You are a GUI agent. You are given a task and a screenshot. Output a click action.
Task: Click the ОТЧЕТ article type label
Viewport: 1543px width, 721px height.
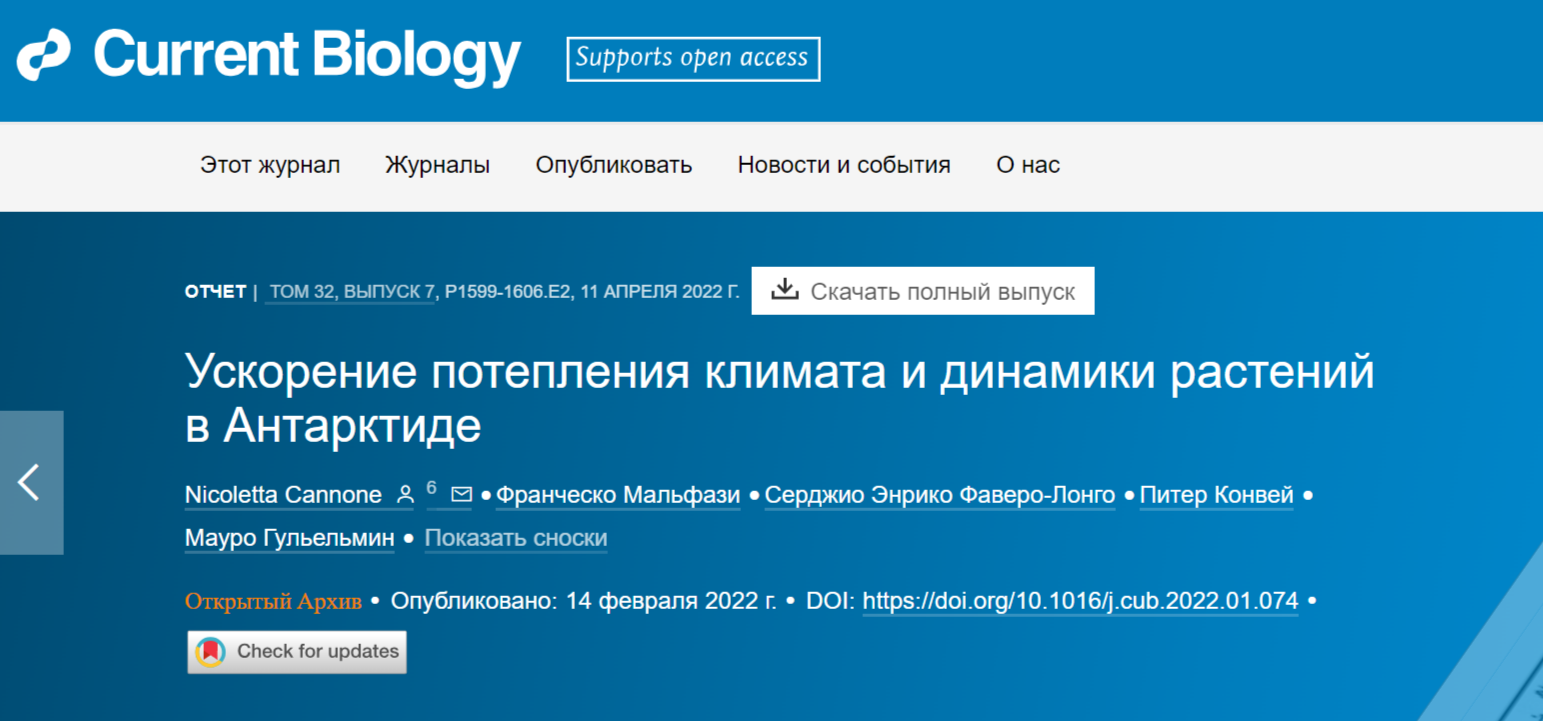[x=215, y=292]
